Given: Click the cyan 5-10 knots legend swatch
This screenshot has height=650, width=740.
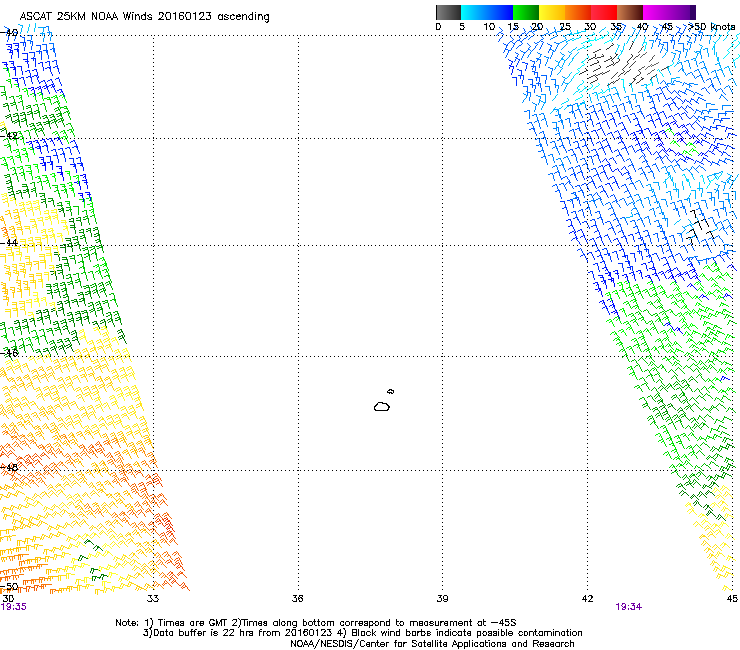Looking at the screenshot, I should tap(474, 12).
